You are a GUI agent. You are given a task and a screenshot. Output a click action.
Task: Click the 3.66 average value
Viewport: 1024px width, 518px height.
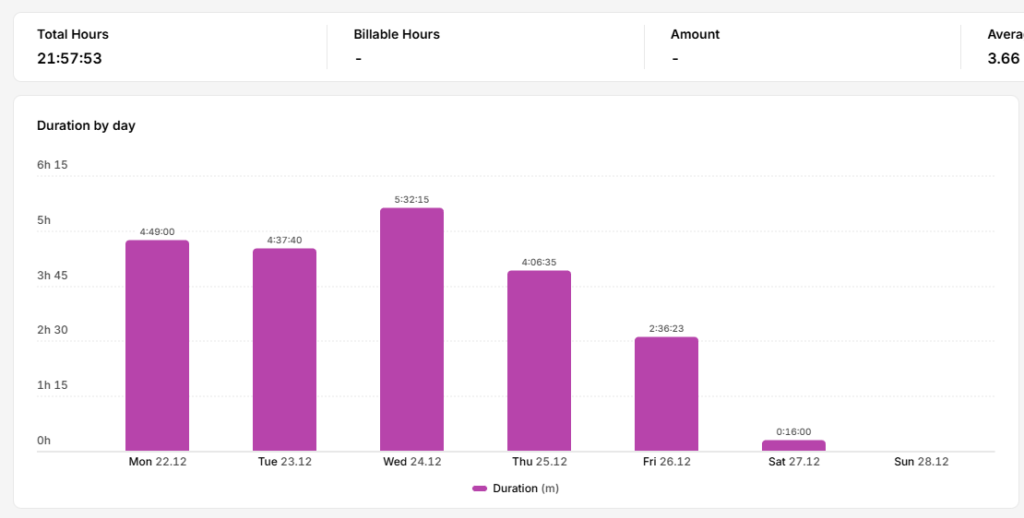(1004, 58)
